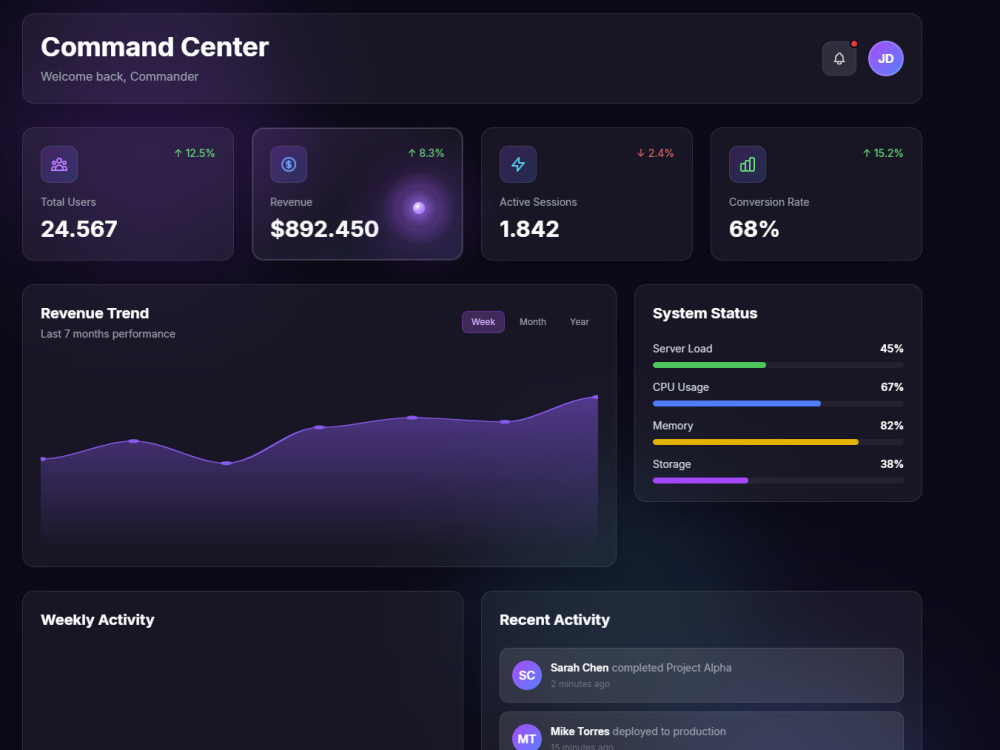Click the System Status heading
Screen dimensions: 1000x750
[x=705, y=313]
